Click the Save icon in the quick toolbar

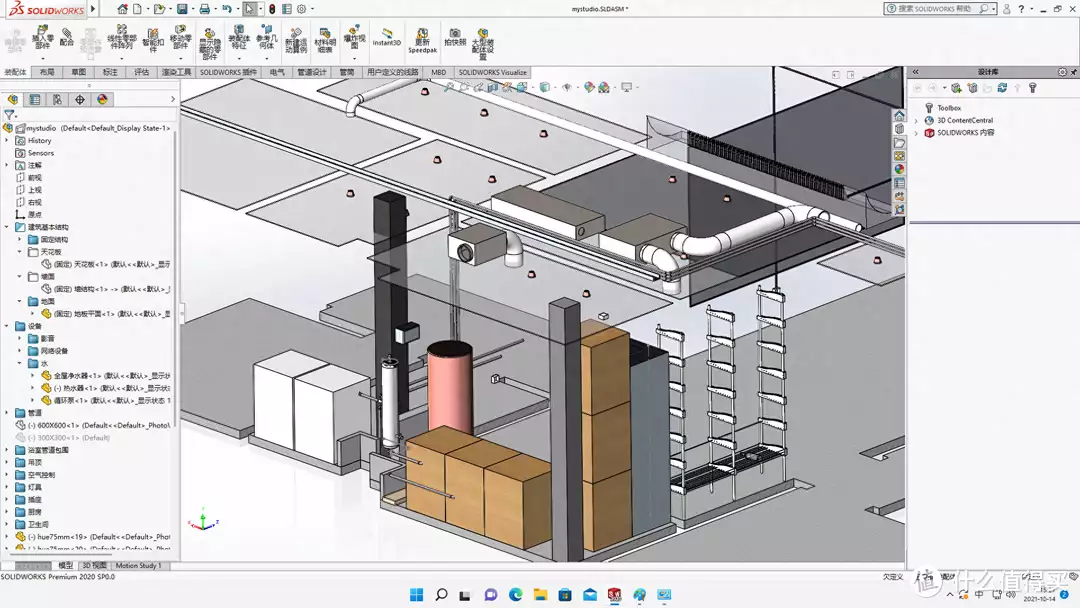[181, 9]
